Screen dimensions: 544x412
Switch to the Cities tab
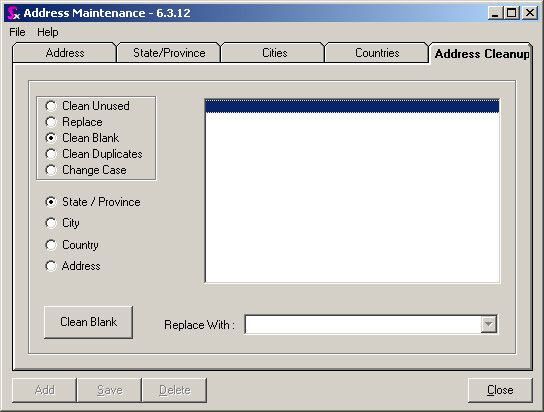click(274, 53)
